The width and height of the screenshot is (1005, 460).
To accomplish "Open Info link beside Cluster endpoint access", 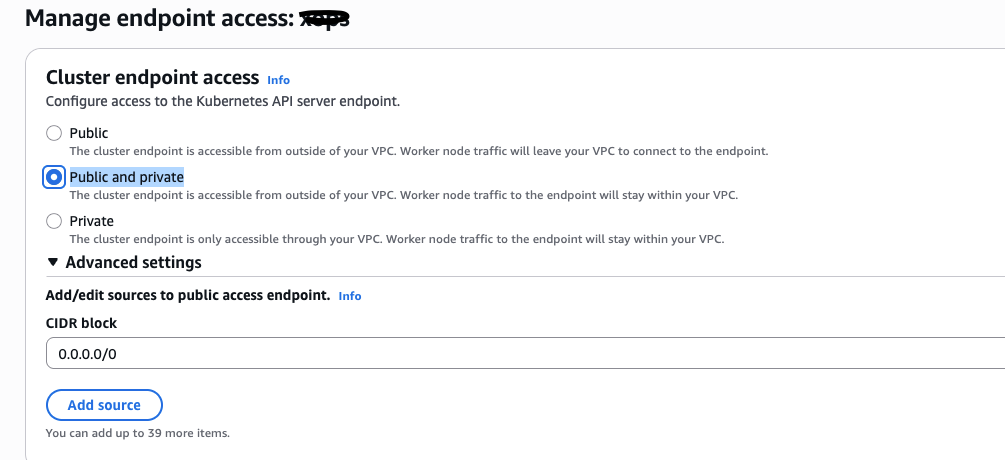I will pyautogui.click(x=278, y=80).
